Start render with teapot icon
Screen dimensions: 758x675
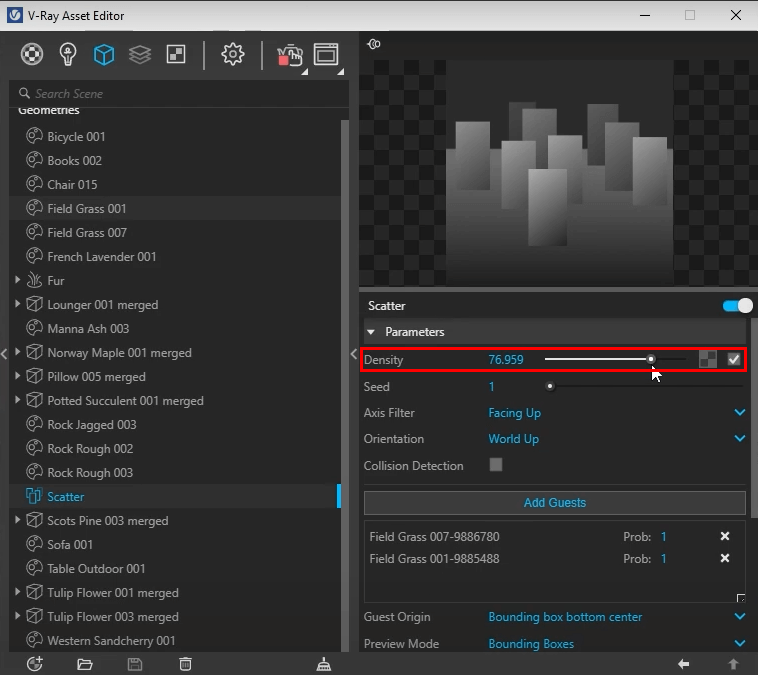(x=290, y=55)
